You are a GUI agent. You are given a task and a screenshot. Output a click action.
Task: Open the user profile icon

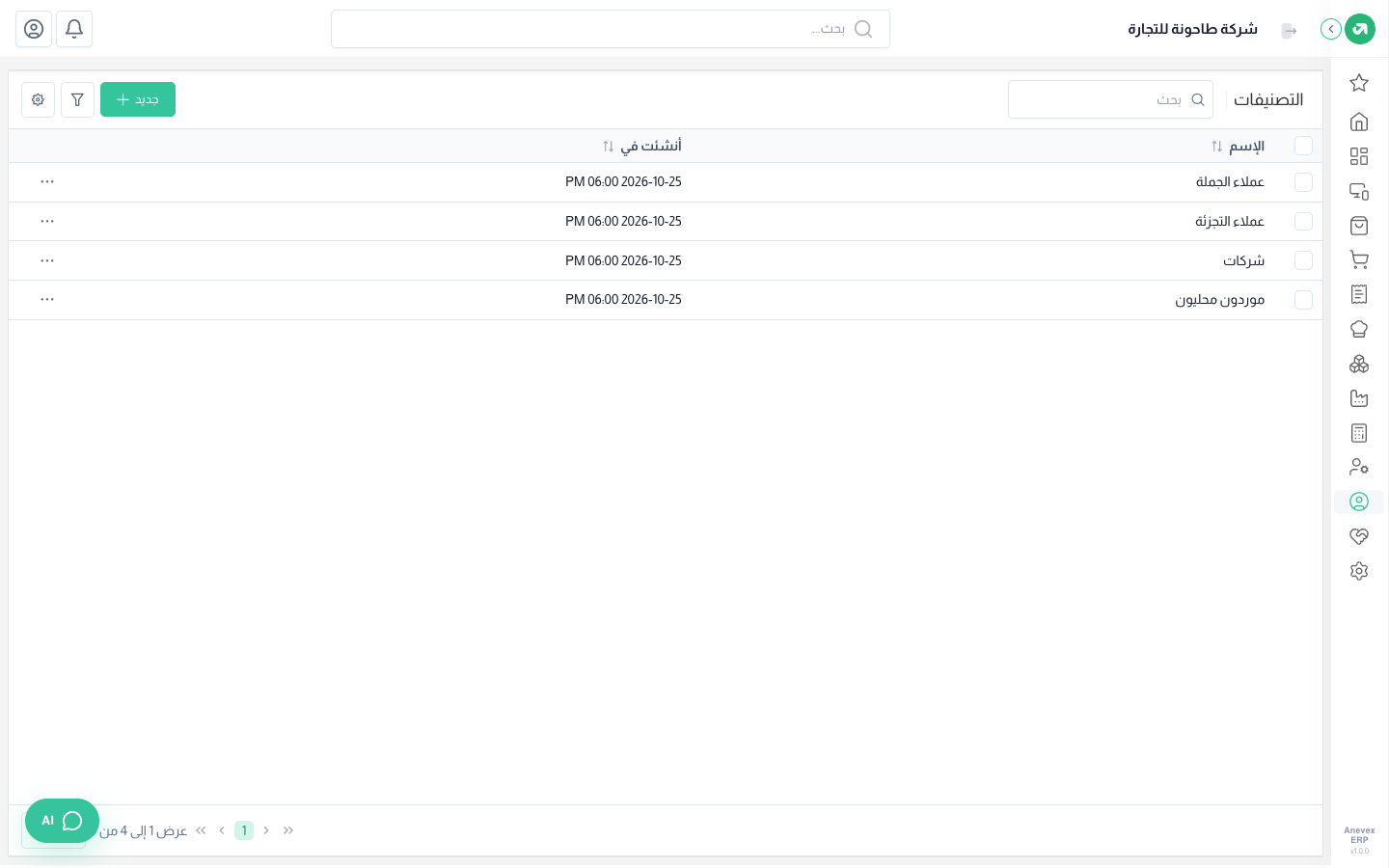34,29
